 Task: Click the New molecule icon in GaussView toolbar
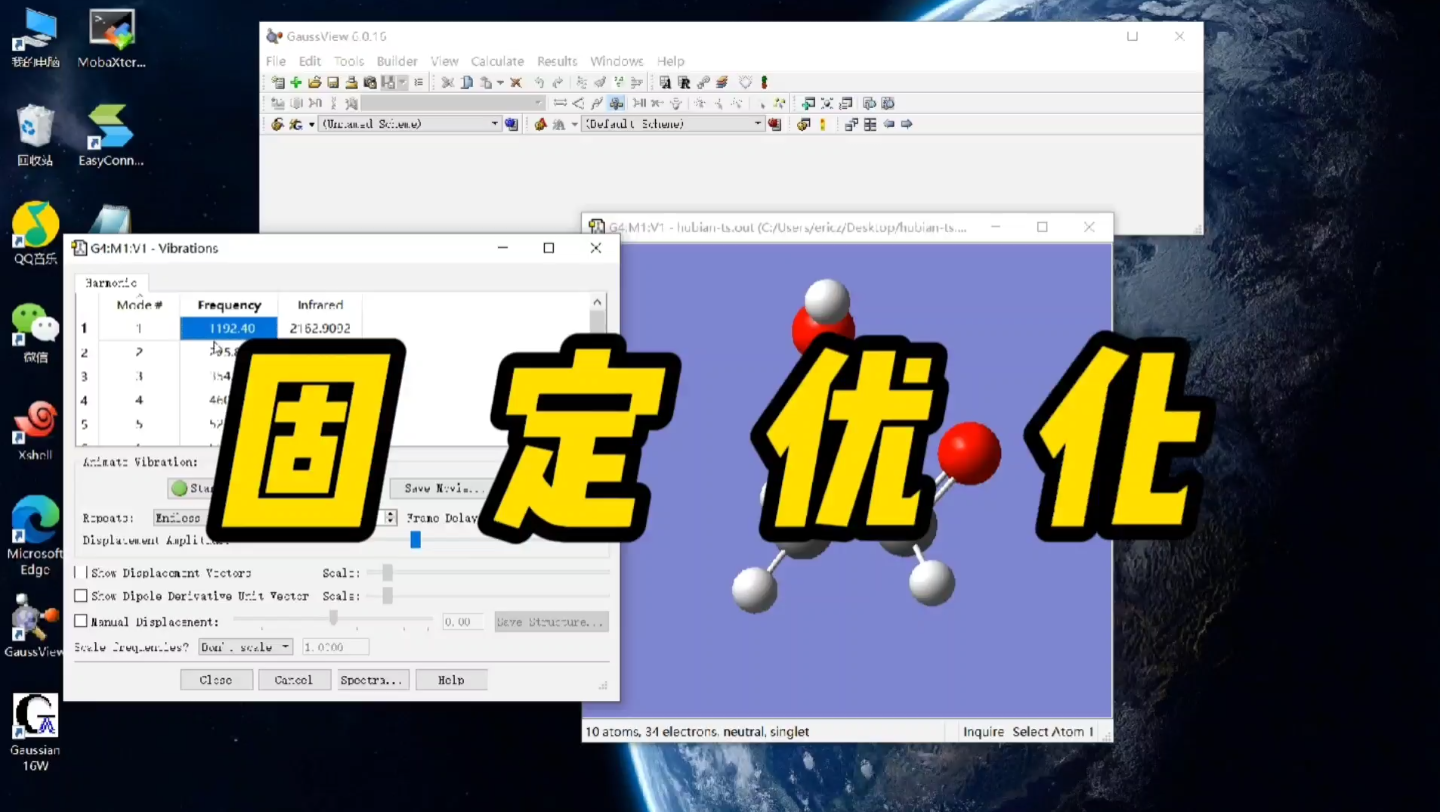tap(278, 82)
